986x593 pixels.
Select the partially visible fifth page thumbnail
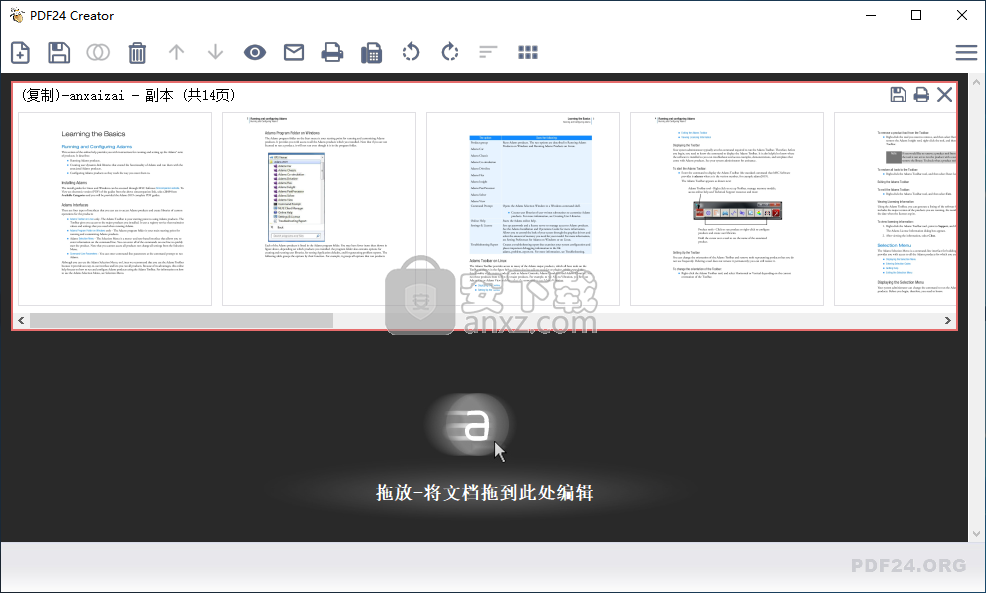coord(895,209)
